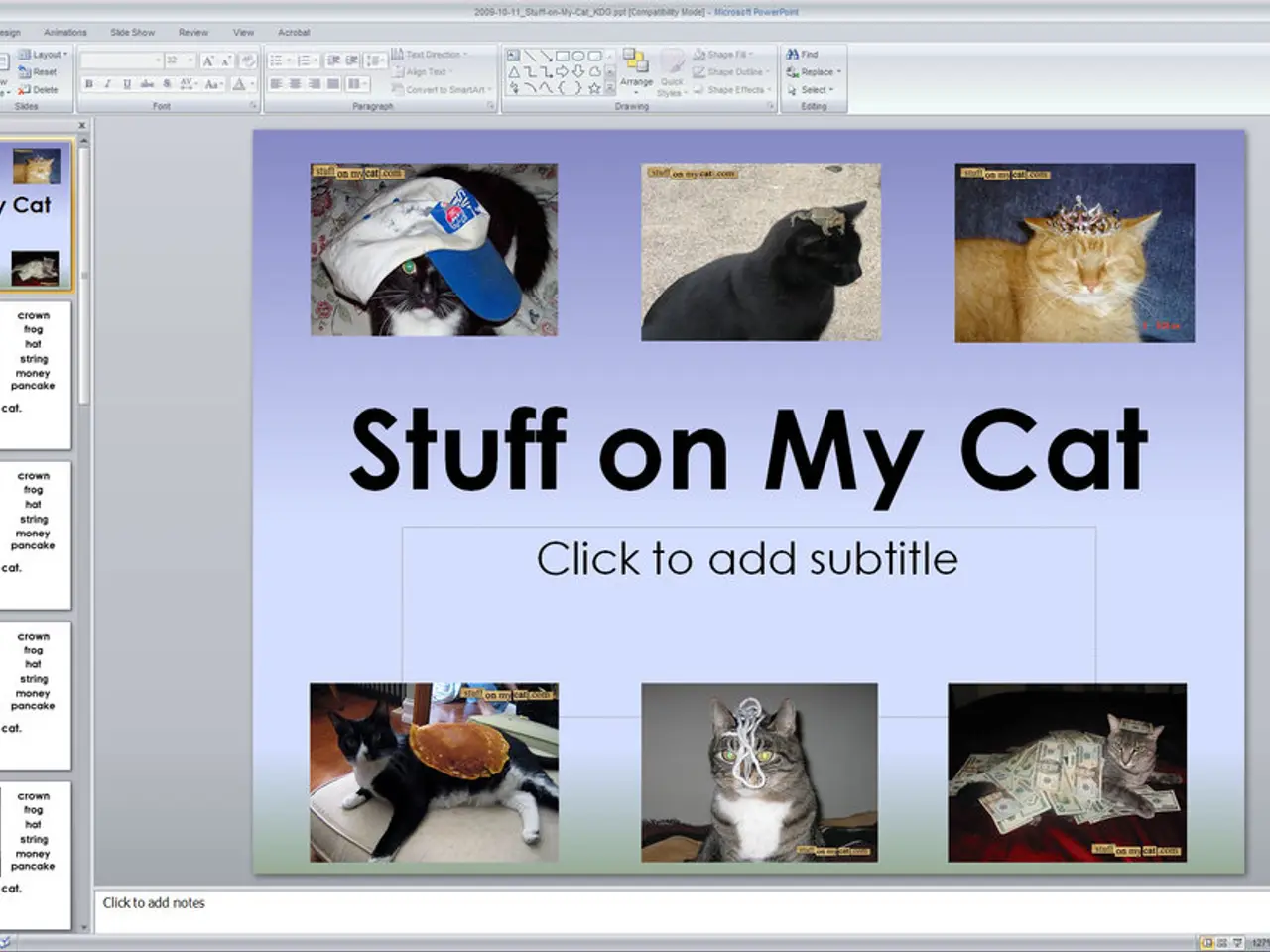The width and height of the screenshot is (1270, 952).
Task: Switch to Slide Sorter view in status bar
Action: 1222,943
